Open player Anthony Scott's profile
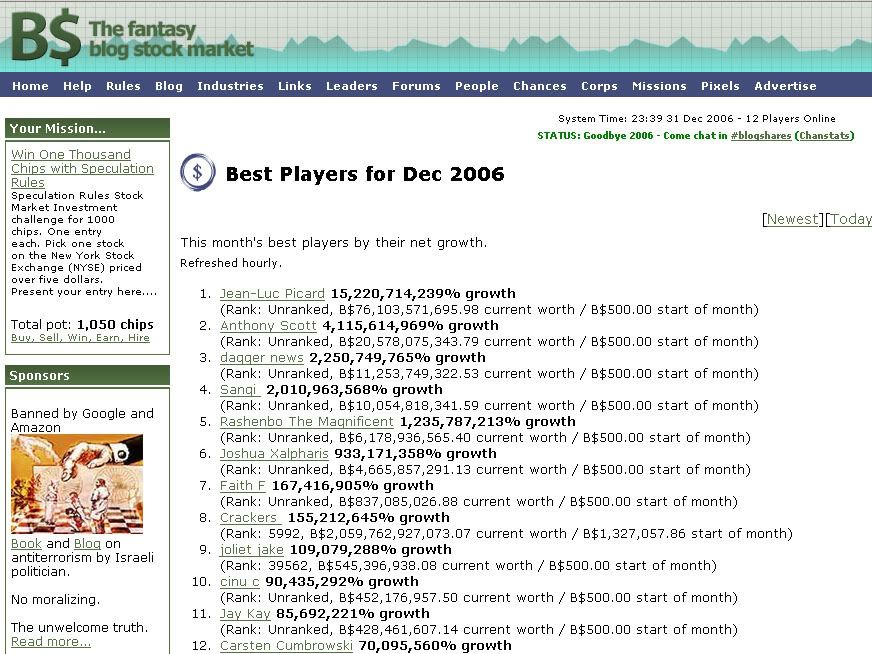872x654 pixels. coord(268,325)
